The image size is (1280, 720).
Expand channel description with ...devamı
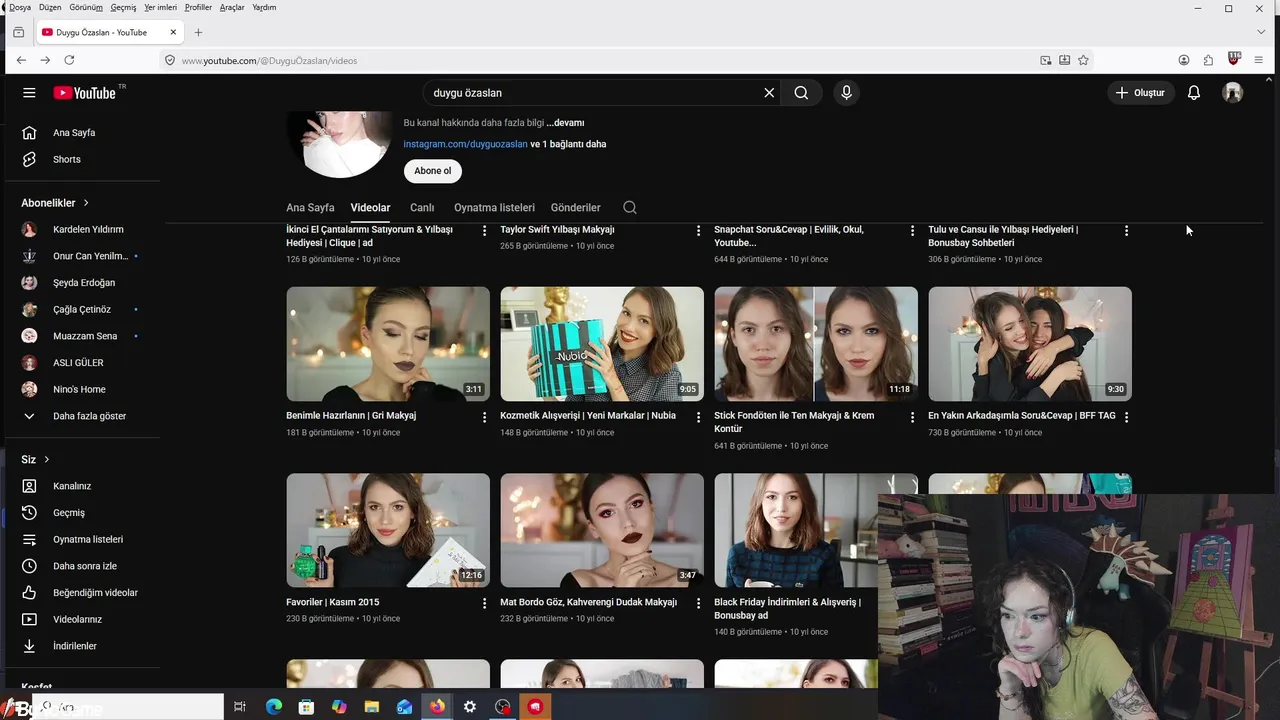[x=565, y=123]
